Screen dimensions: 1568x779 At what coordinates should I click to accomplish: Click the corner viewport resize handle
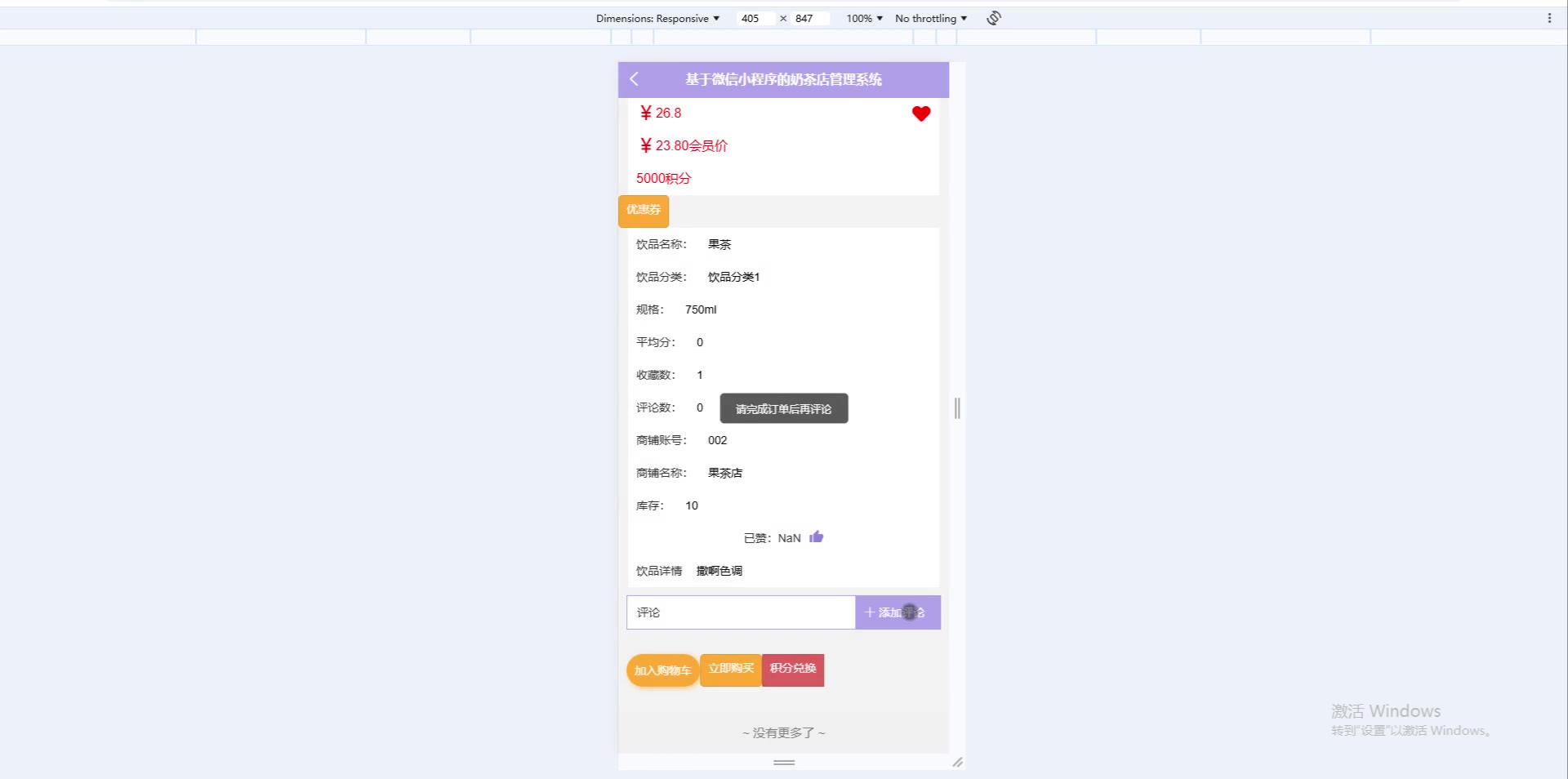point(957,763)
